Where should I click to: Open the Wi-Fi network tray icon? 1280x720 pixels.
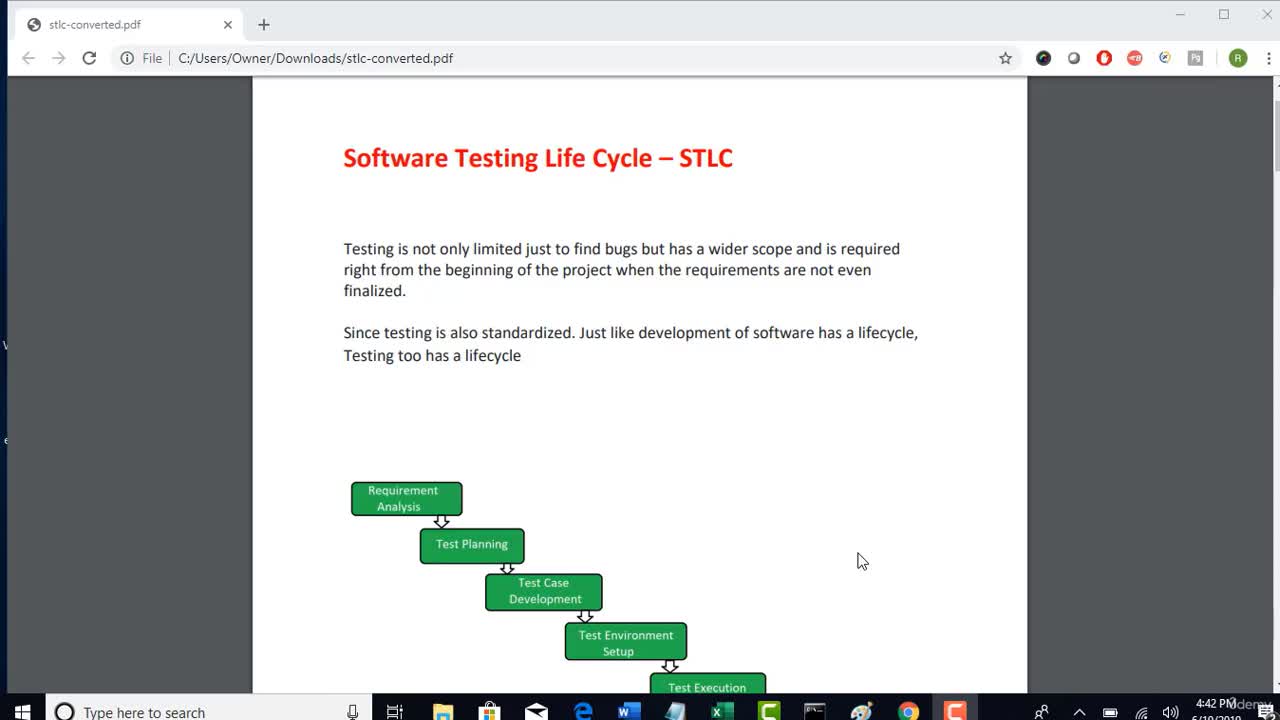(x=1141, y=712)
